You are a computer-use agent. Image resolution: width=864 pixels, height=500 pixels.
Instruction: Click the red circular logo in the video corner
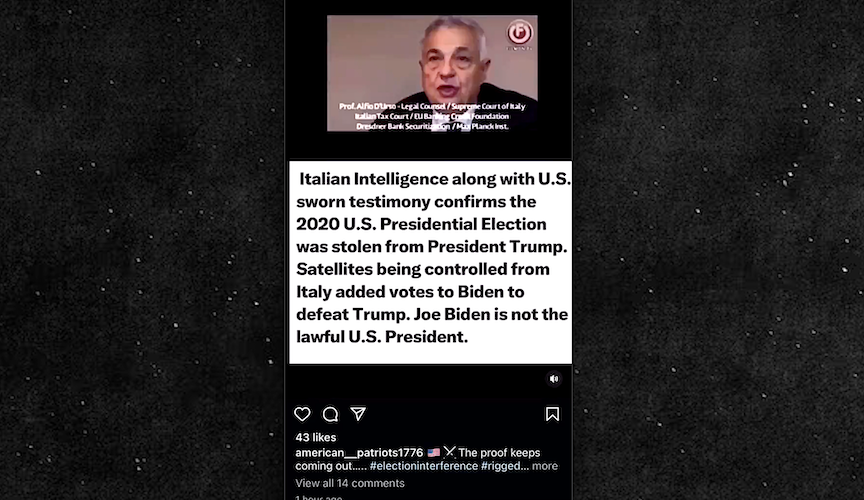tap(519, 33)
